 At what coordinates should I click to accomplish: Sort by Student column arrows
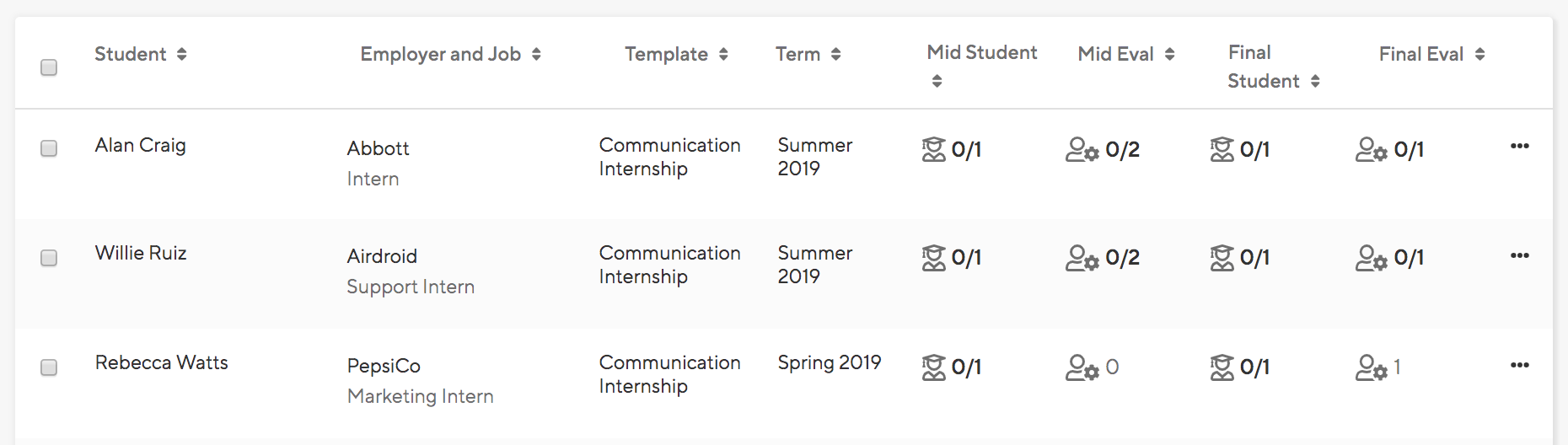point(181,54)
